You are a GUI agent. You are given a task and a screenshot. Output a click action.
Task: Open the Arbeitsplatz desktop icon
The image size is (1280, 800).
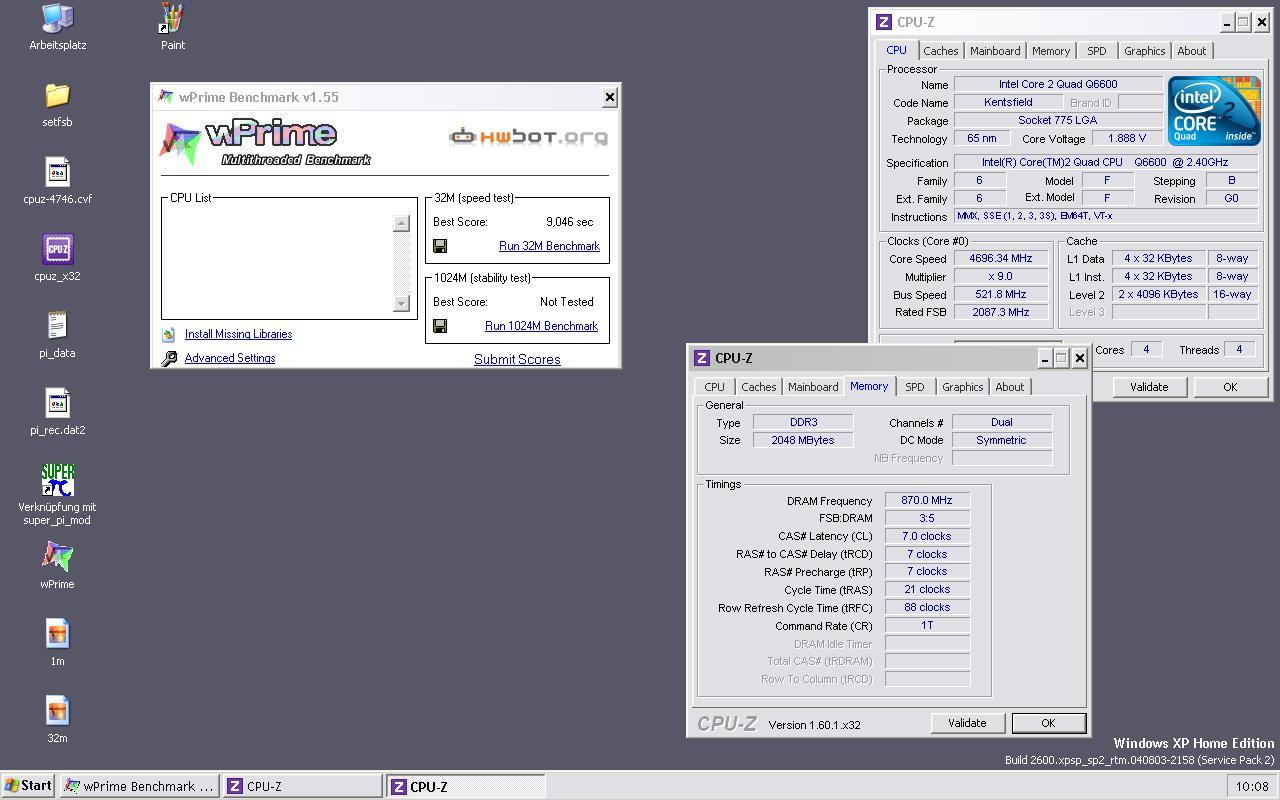click(x=57, y=17)
